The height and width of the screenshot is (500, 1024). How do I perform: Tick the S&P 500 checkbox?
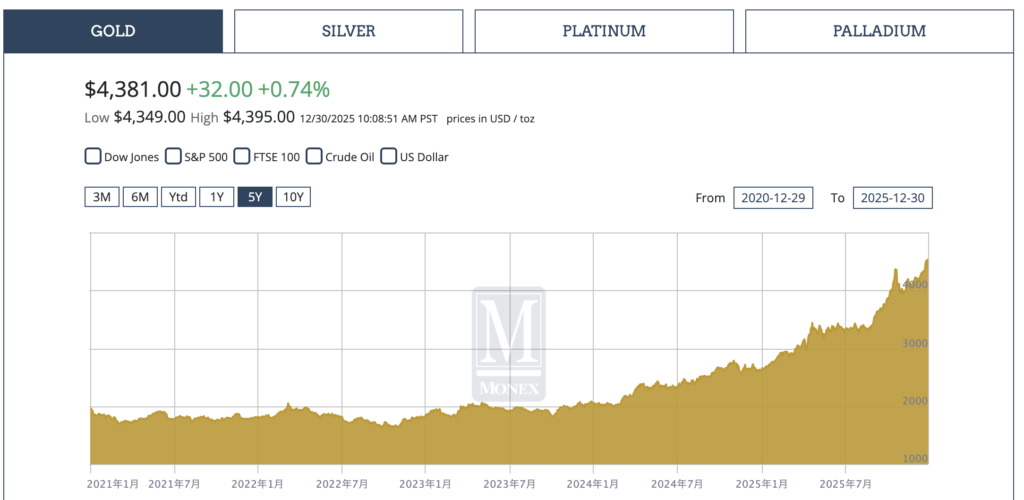click(173, 157)
